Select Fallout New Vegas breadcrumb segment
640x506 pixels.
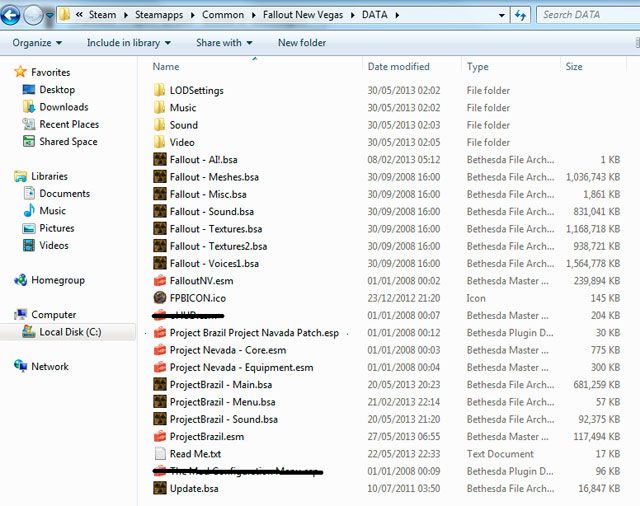click(x=303, y=15)
